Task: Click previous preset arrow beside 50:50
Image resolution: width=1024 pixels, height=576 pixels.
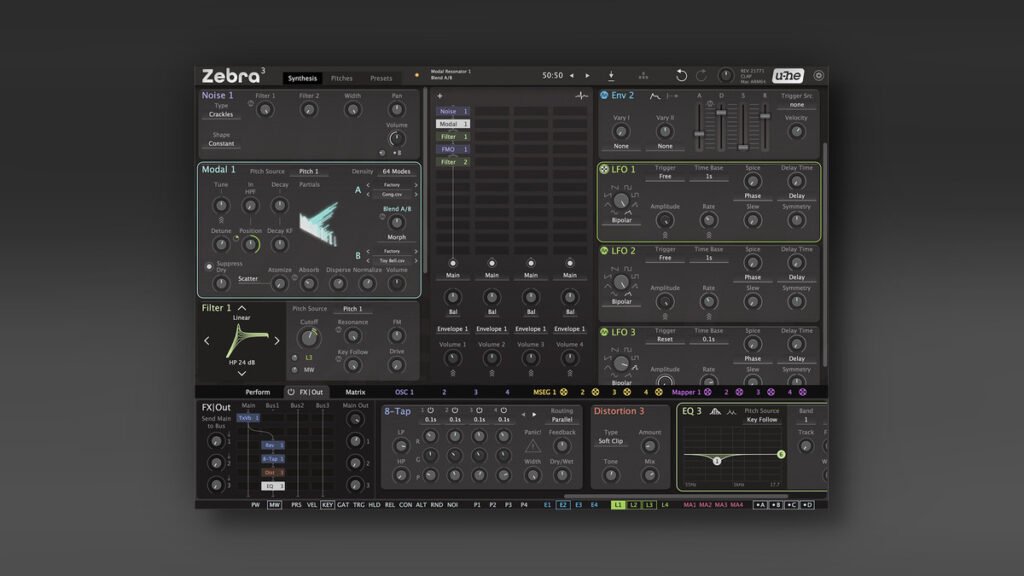Action: coord(571,76)
